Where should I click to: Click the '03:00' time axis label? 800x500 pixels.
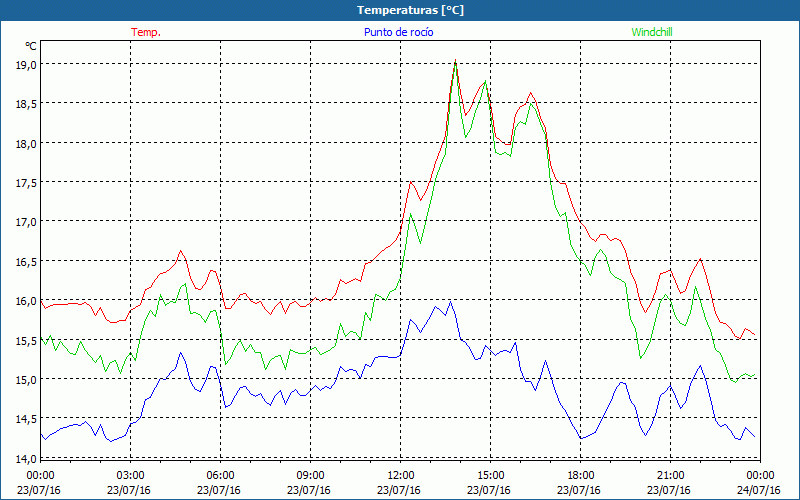(131, 476)
